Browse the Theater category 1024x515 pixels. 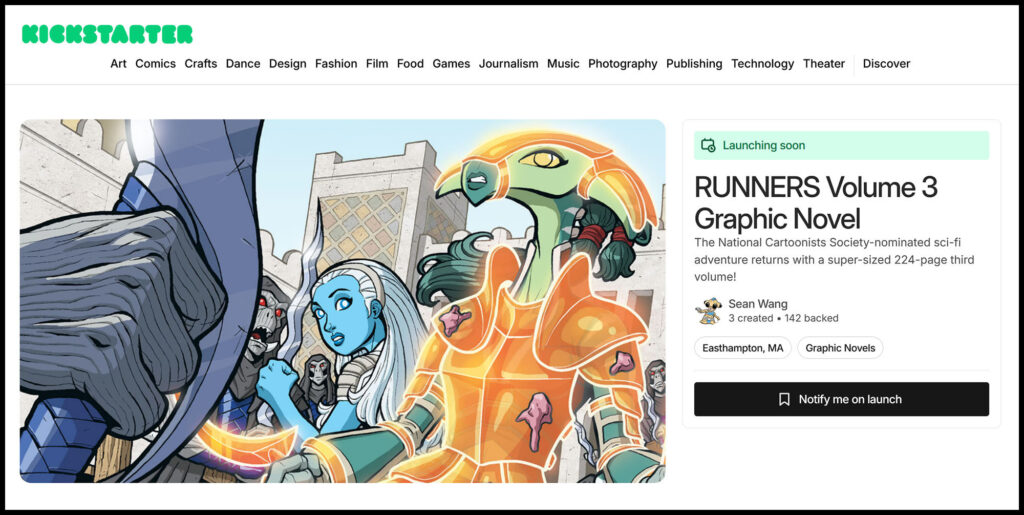[824, 63]
